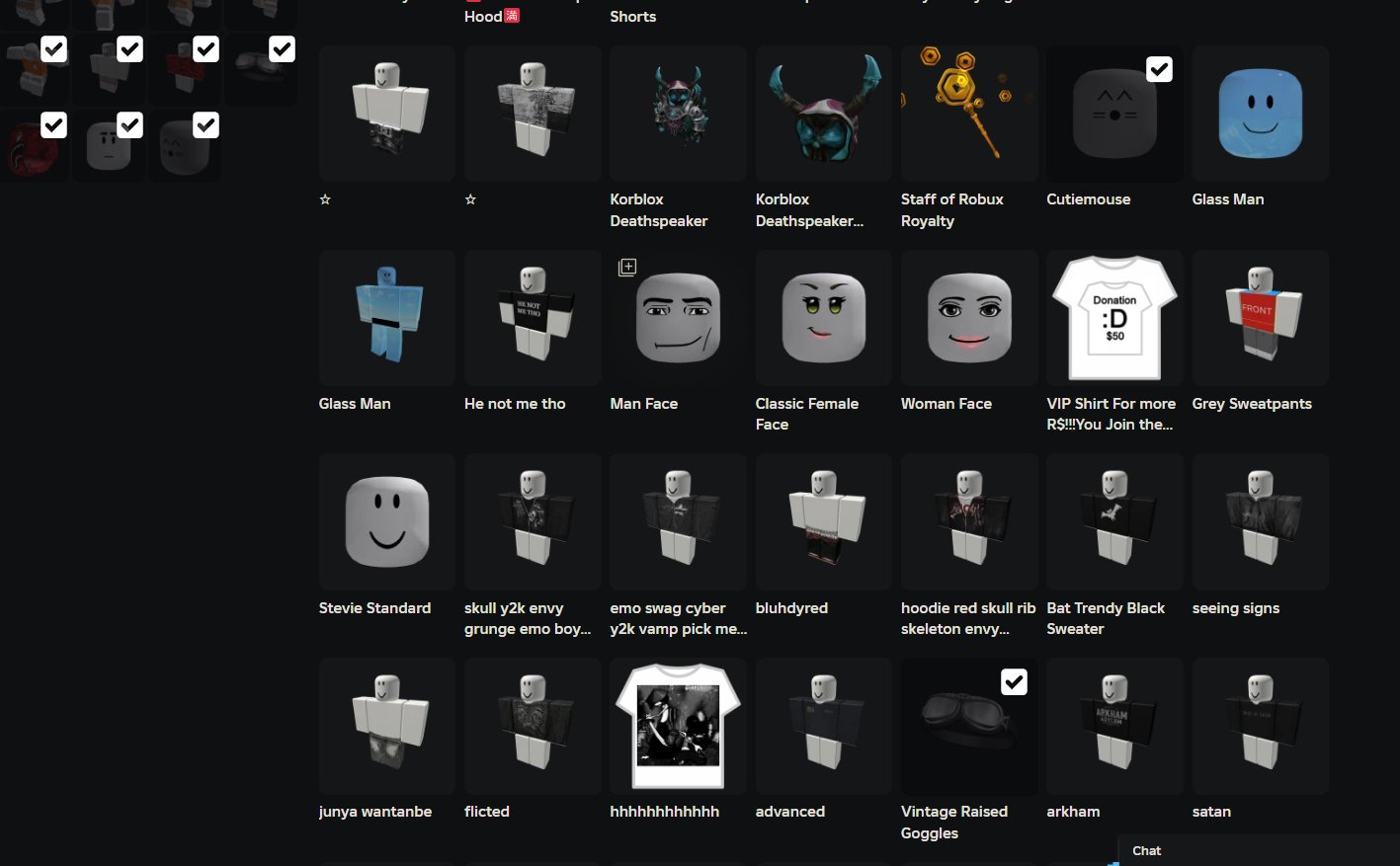Screen dimensions: 1400x866
Task: Click the Woman Face item name
Action: click(x=947, y=404)
